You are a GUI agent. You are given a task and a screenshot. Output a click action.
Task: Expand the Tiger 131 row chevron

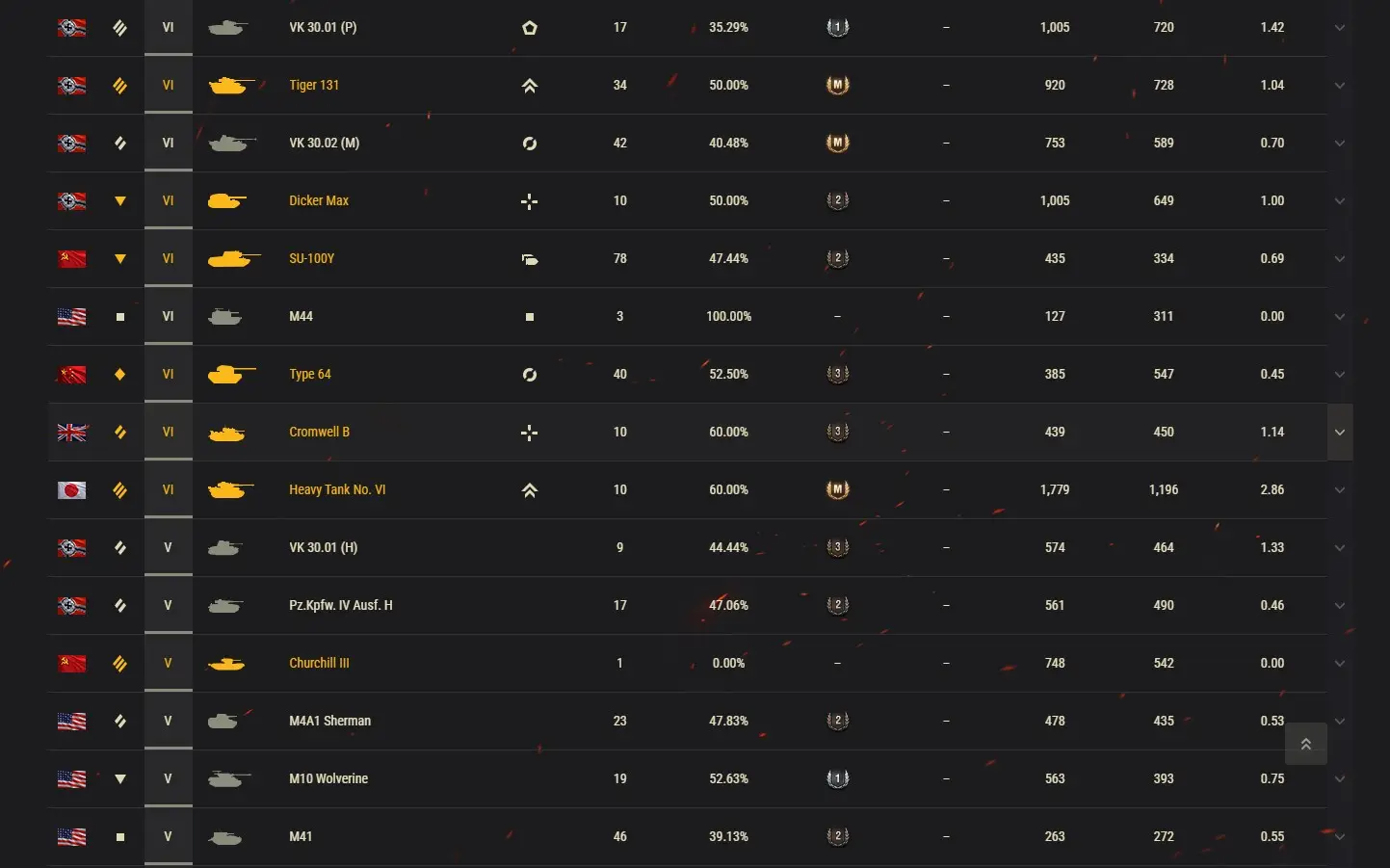pyautogui.click(x=1339, y=86)
